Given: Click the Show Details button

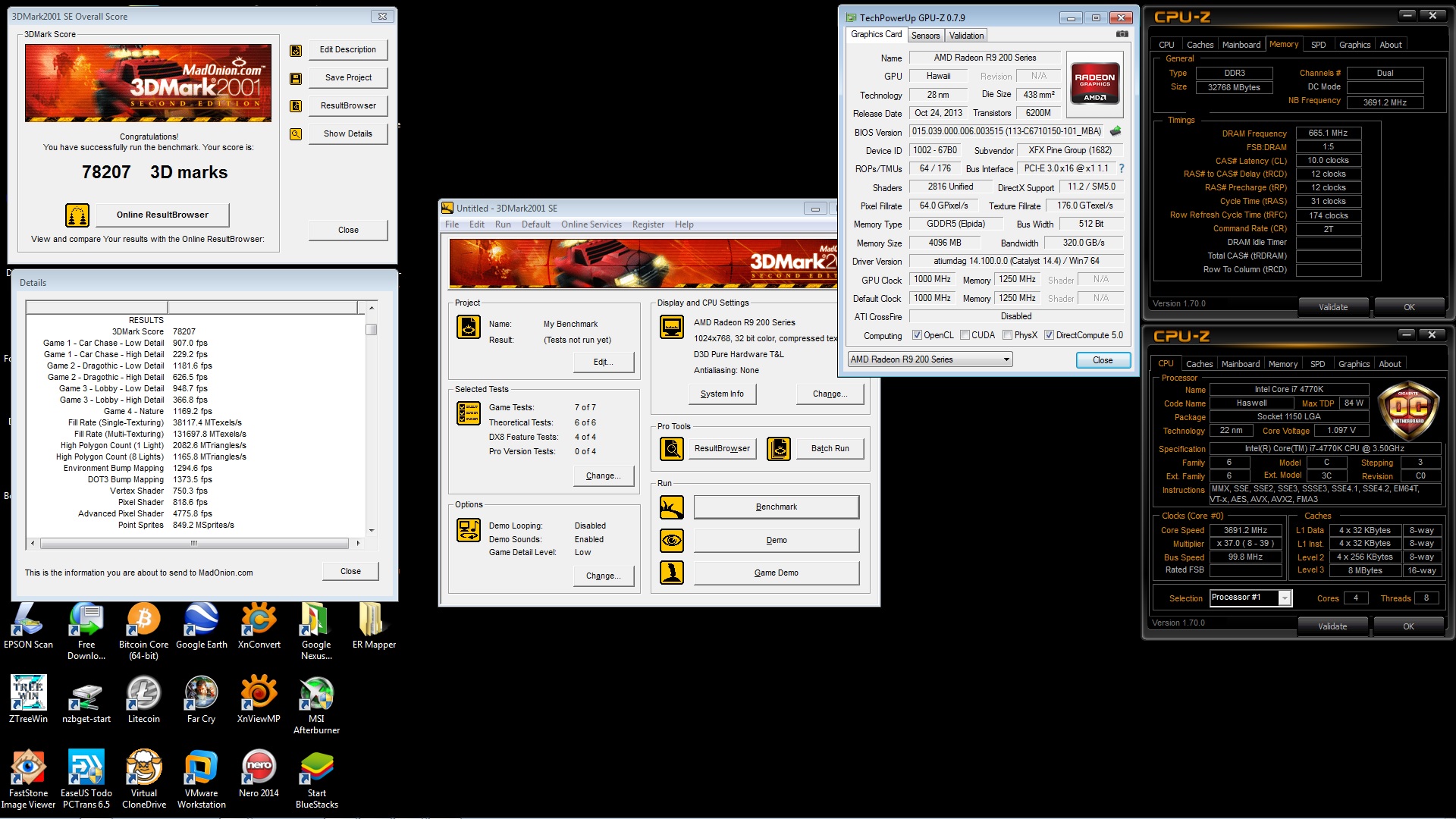Looking at the screenshot, I should [348, 134].
